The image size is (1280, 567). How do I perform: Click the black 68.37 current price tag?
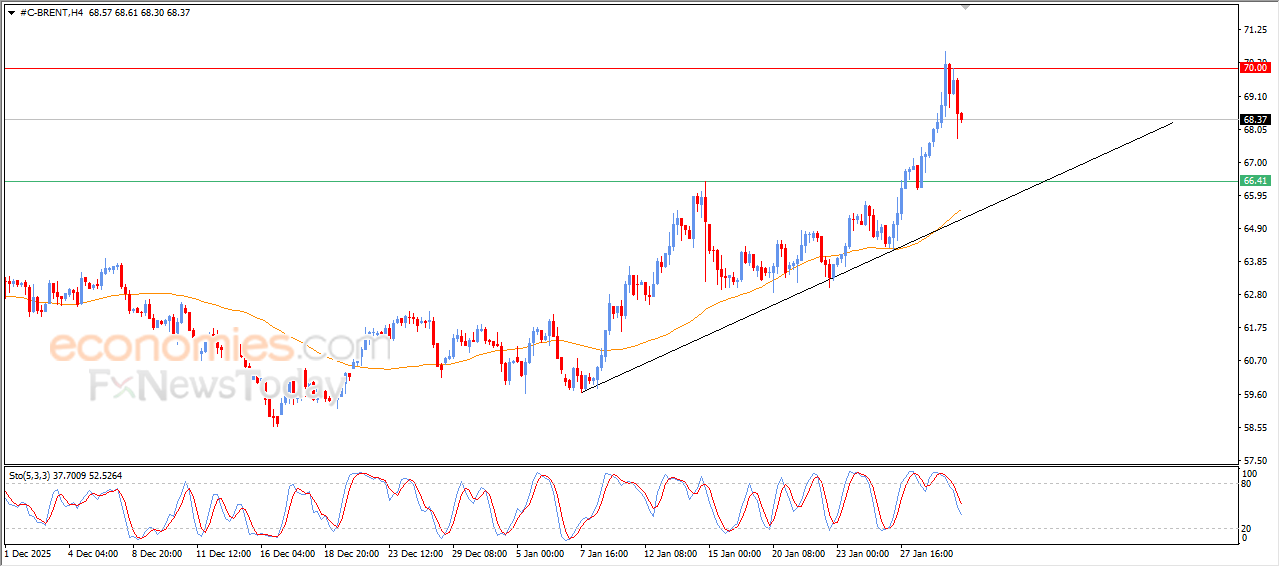click(x=1254, y=120)
